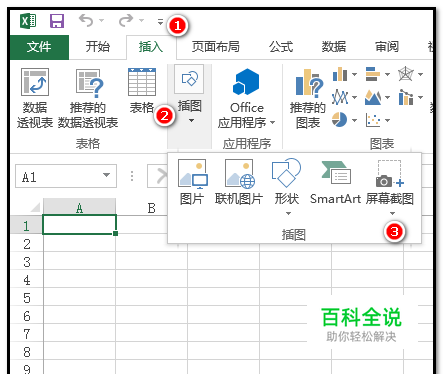Open the Undo history dropdown arrow
This screenshot has width=443, height=374.
pos(102,21)
